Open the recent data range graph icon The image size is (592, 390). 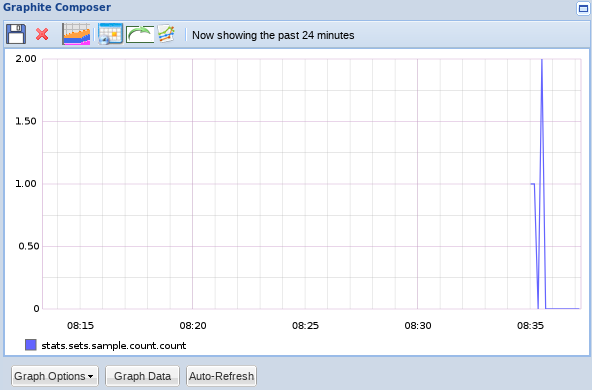(x=76, y=34)
